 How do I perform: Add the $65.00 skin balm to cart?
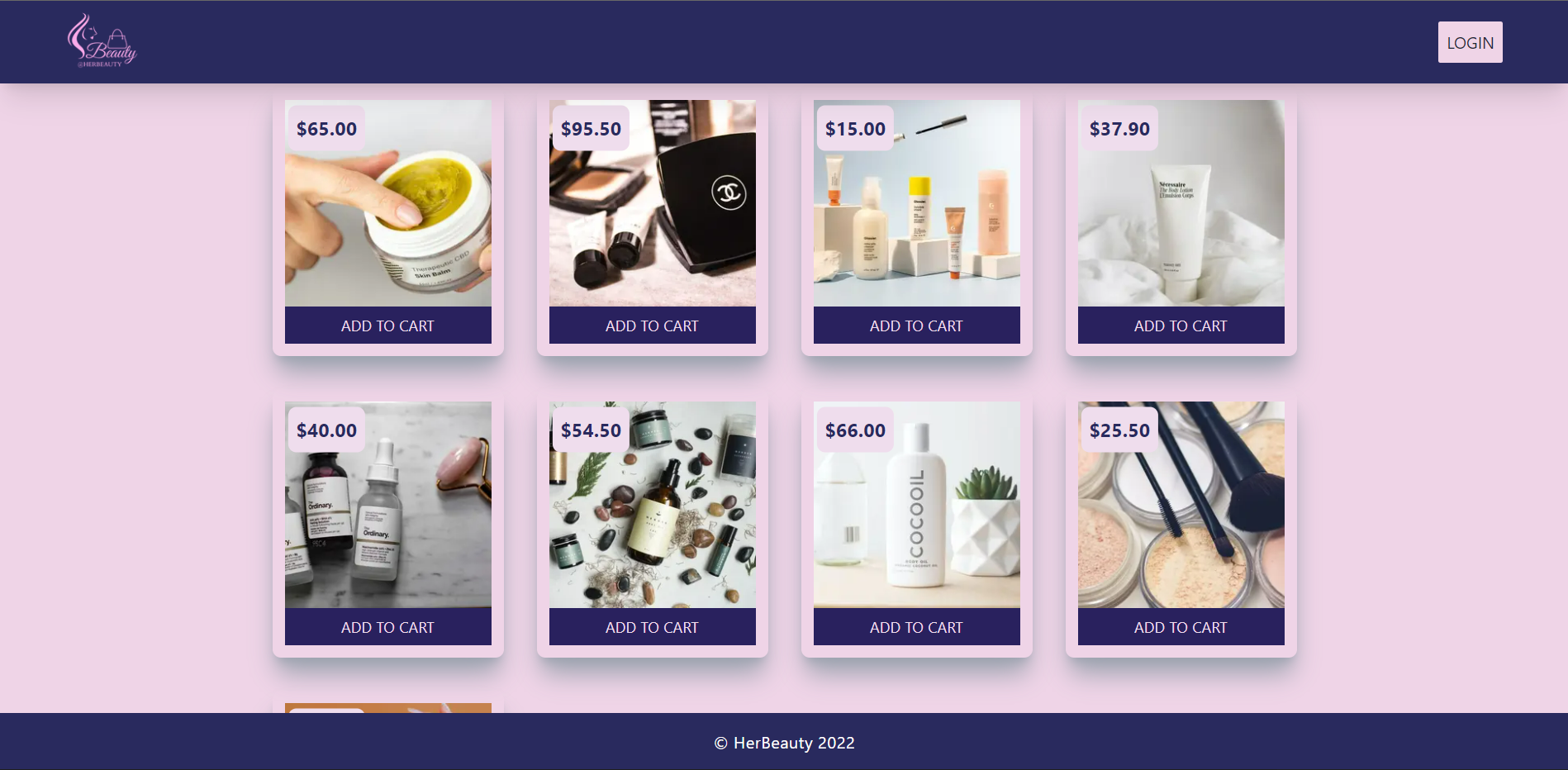pyautogui.click(x=388, y=326)
